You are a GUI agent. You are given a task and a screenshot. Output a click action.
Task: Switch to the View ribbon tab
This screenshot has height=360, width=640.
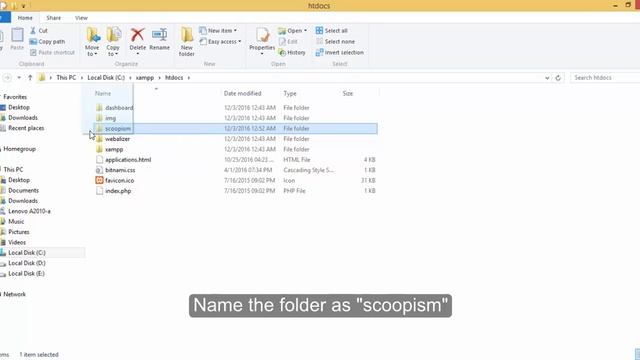click(x=81, y=18)
